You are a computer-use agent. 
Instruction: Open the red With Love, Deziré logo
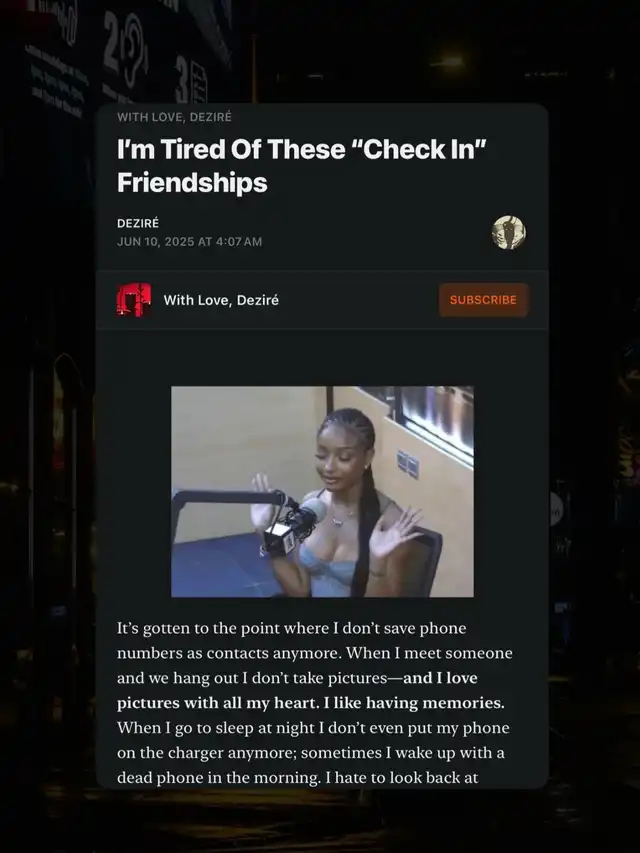point(134,300)
